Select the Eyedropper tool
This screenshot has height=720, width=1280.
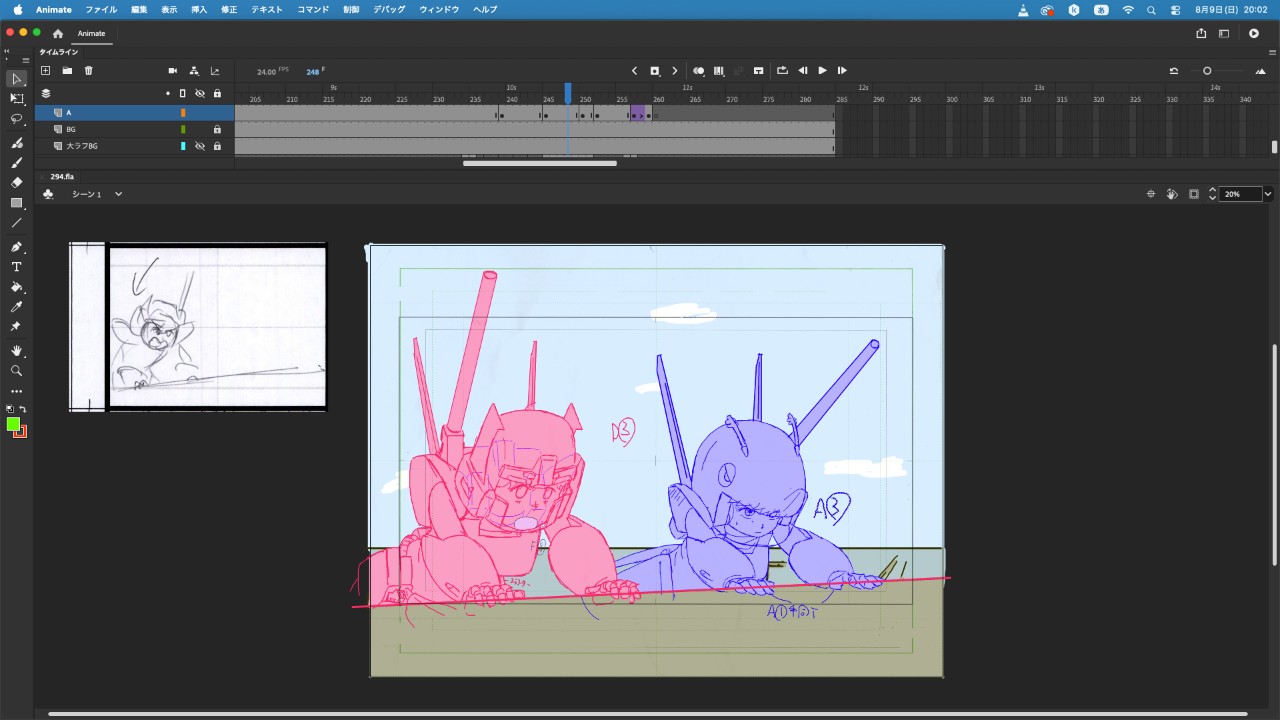tap(17, 307)
